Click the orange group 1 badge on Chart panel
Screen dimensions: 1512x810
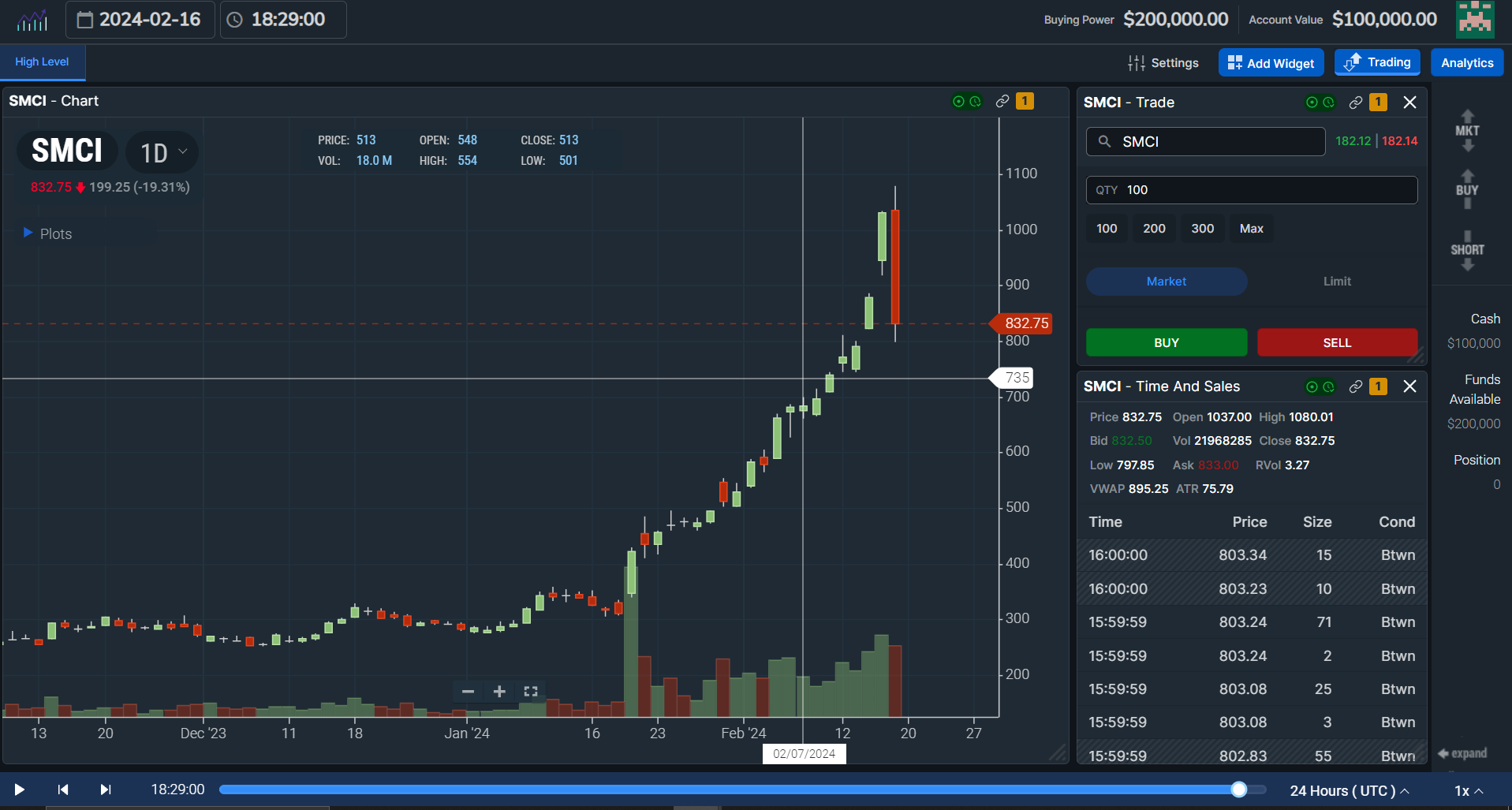click(x=1025, y=101)
